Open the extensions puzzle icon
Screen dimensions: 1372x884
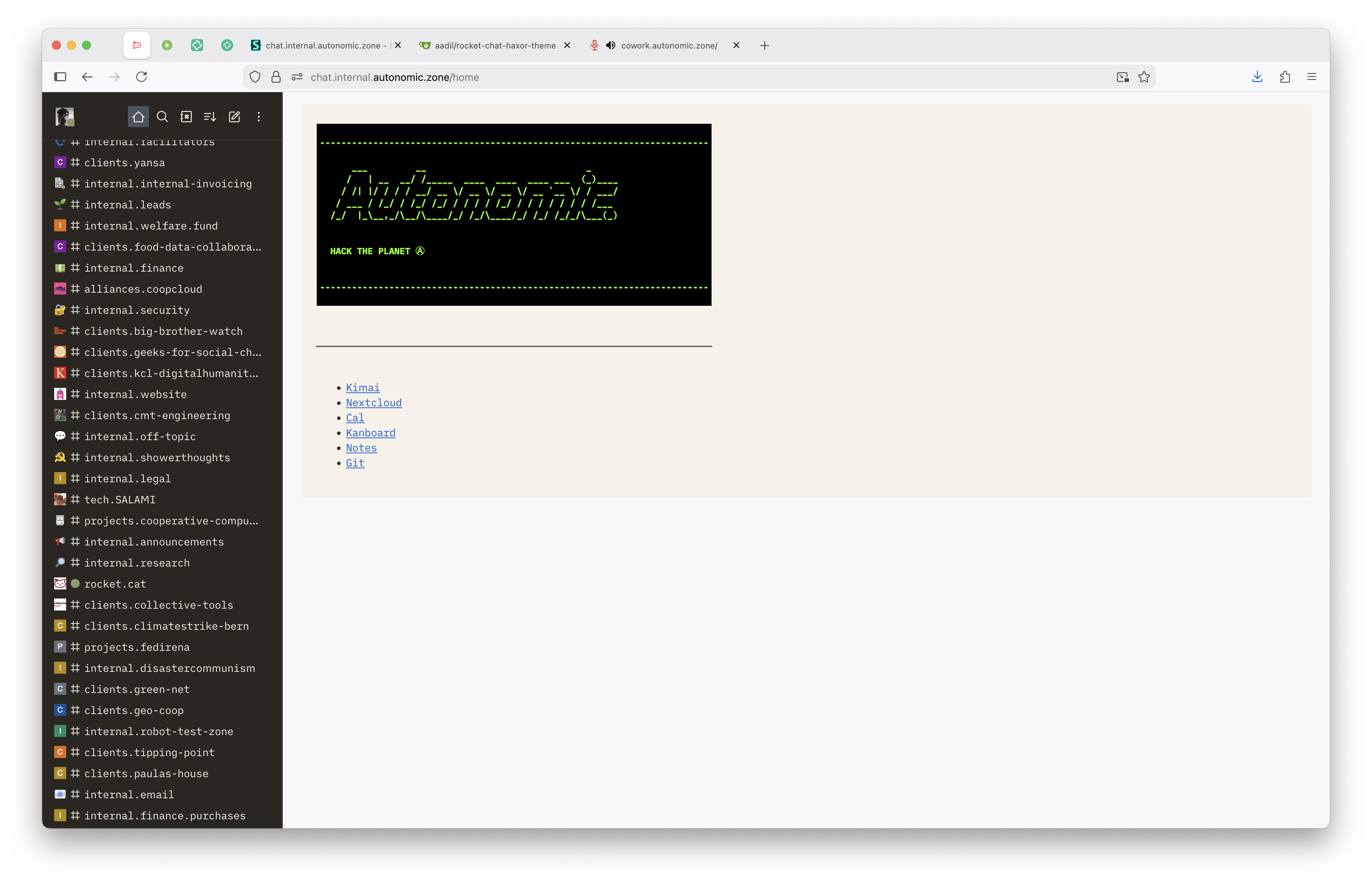point(1285,77)
